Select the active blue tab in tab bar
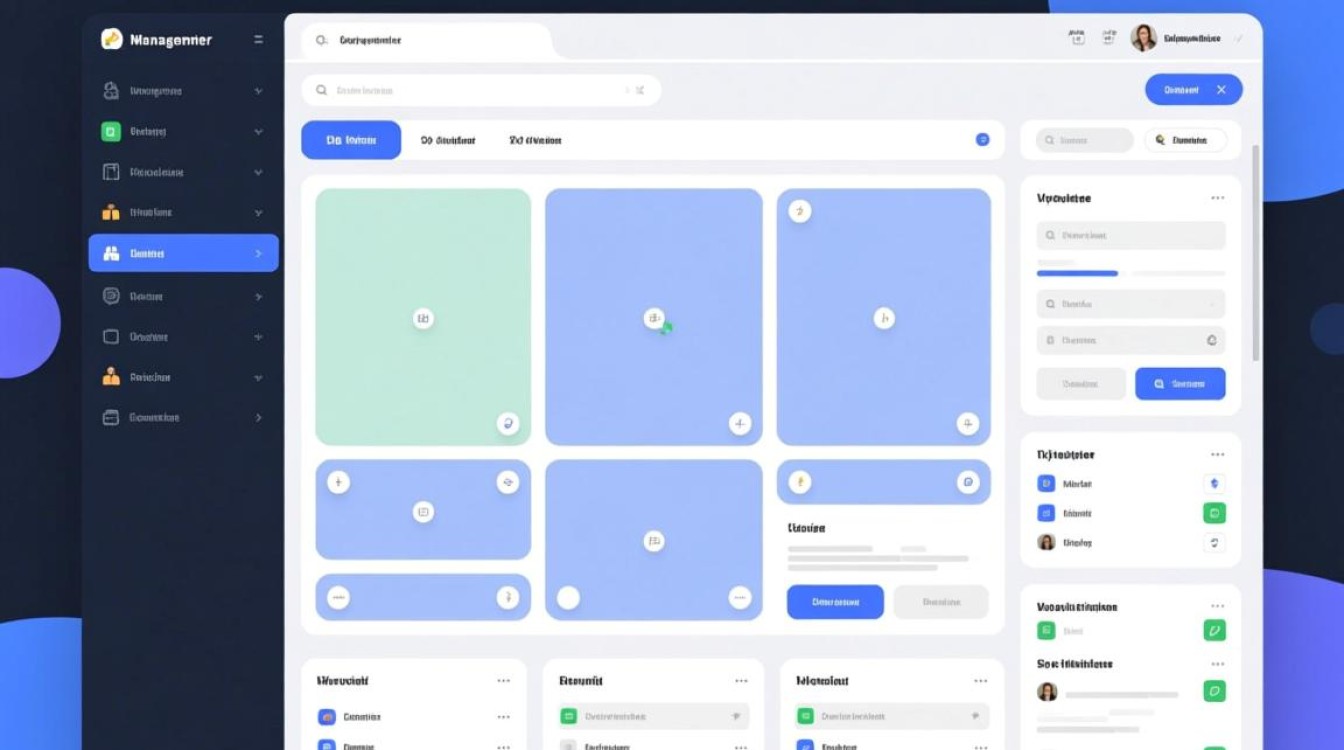The height and width of the screenshot is (750, 1344). point(351,141)
